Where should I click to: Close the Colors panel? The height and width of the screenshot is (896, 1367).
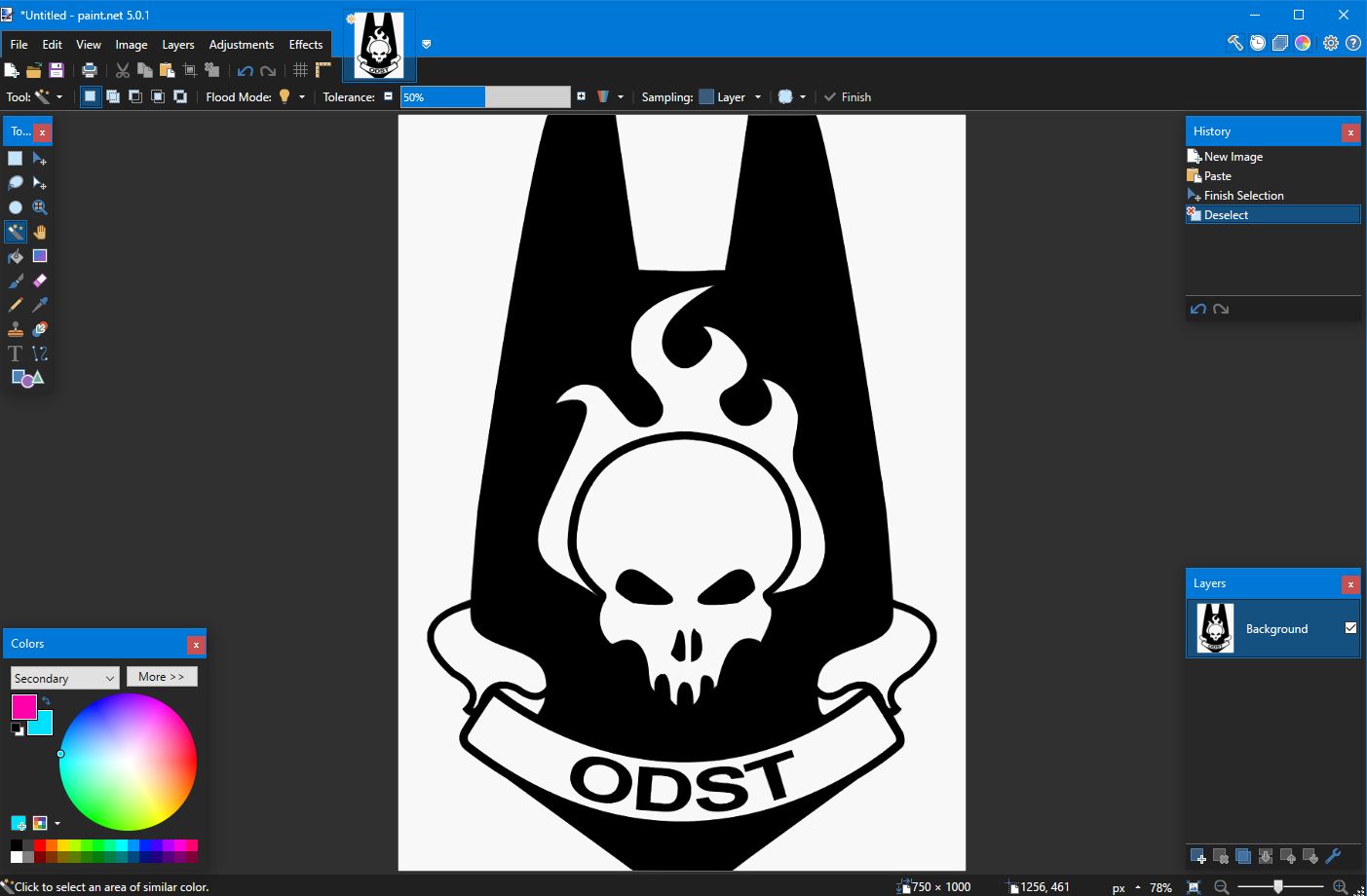(x=196, y=645)
